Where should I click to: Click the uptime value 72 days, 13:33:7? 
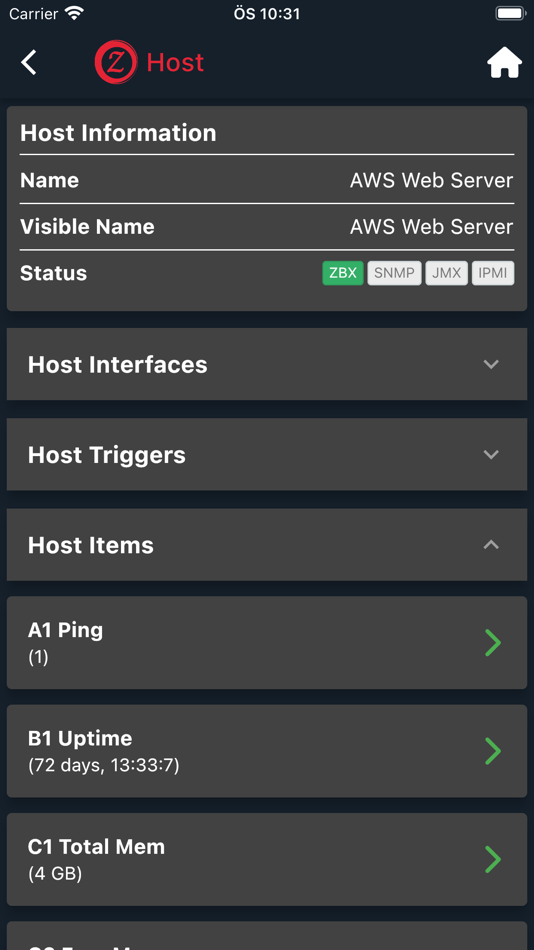point(104,766)
